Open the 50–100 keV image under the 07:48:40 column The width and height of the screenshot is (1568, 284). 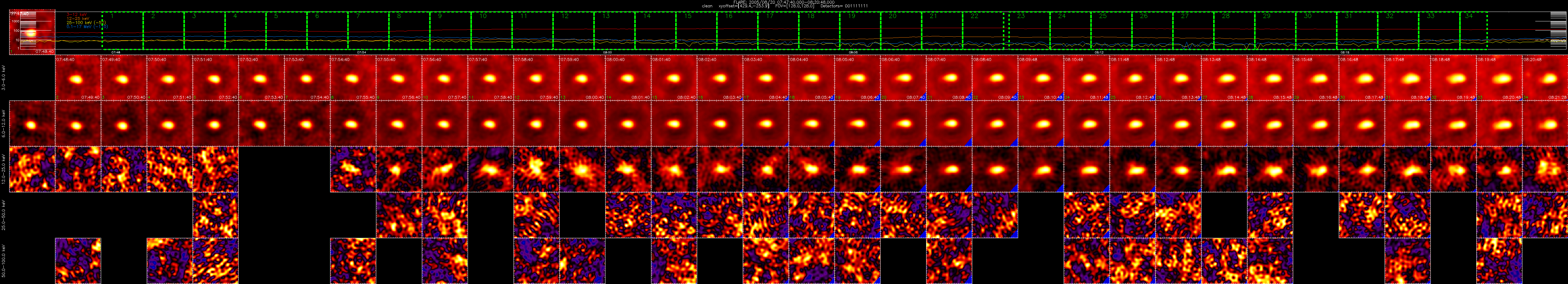click(x=78, y=261)
